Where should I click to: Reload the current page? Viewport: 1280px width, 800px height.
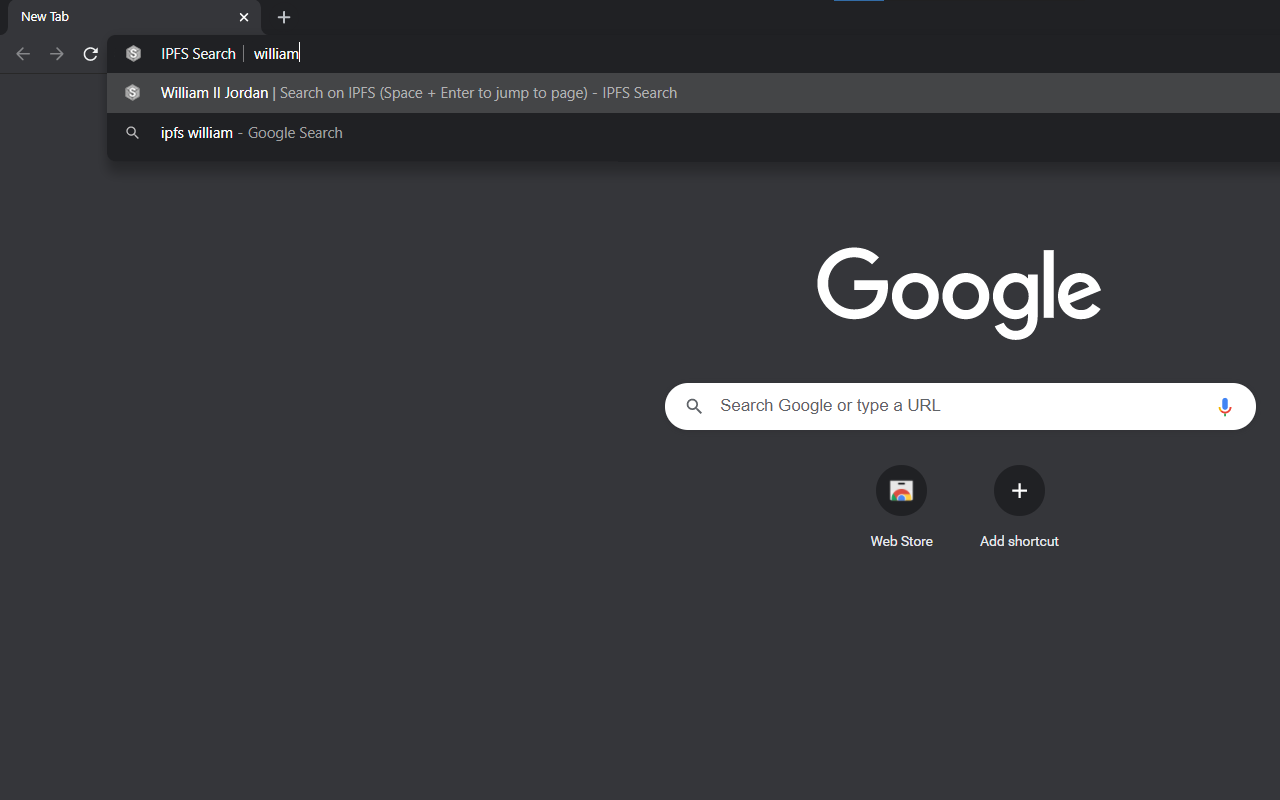pyautogui.click(x=91, y=54)
